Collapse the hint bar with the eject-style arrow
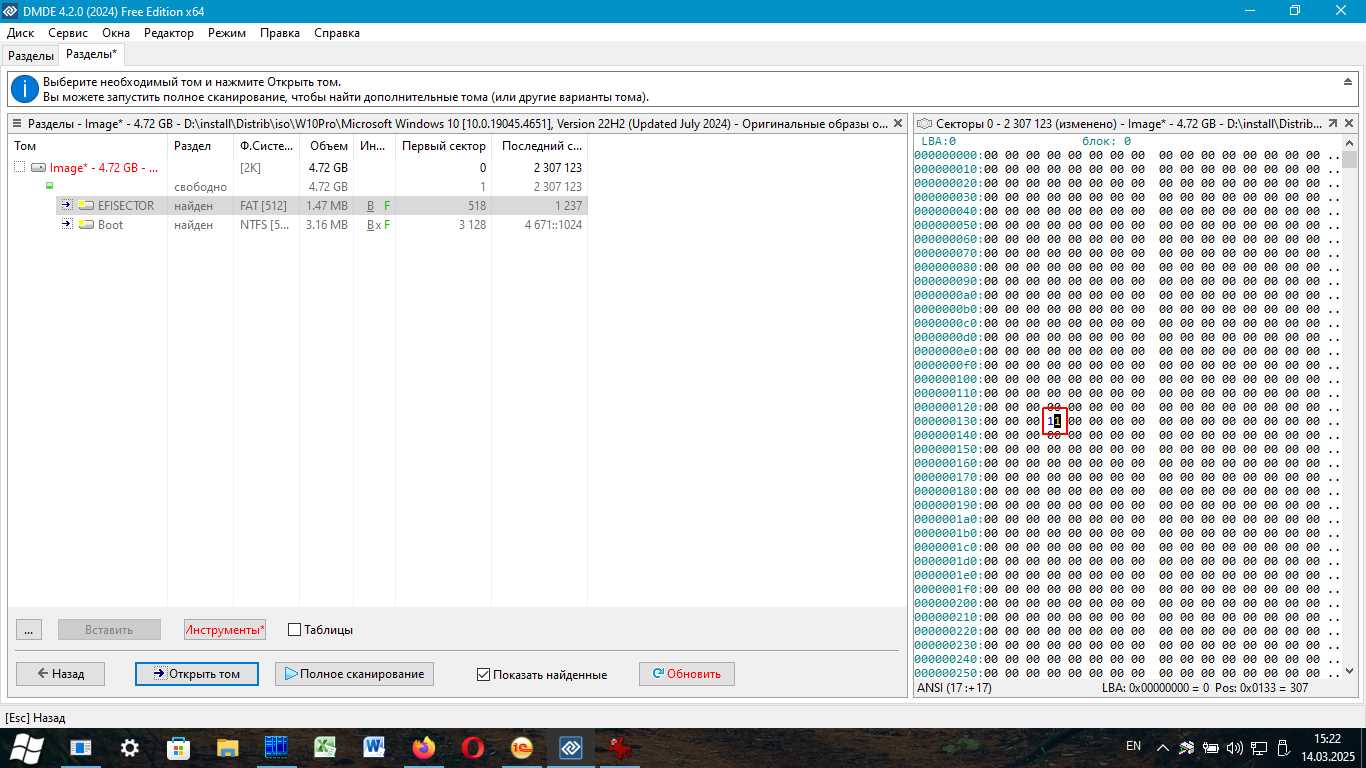This screenshot has width=1366, height=768. 1348,82
